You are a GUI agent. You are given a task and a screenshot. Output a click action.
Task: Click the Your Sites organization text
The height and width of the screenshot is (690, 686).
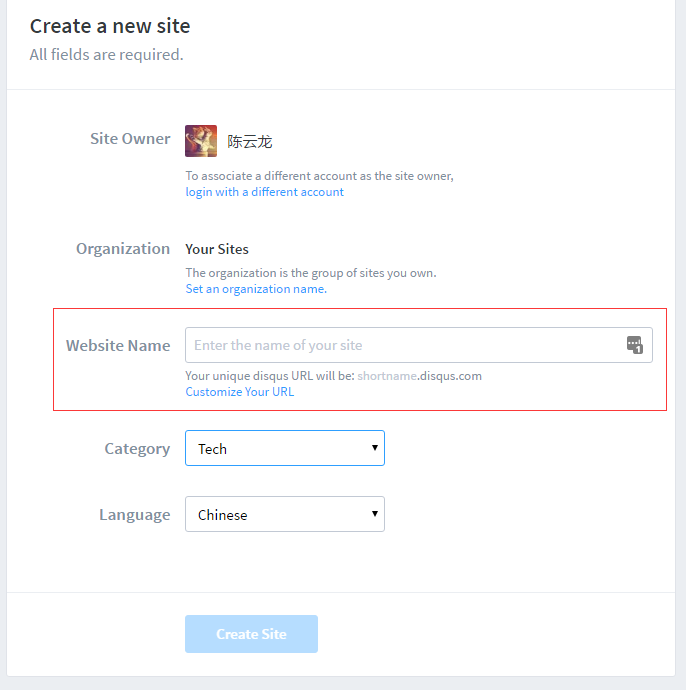click(217, 249)
